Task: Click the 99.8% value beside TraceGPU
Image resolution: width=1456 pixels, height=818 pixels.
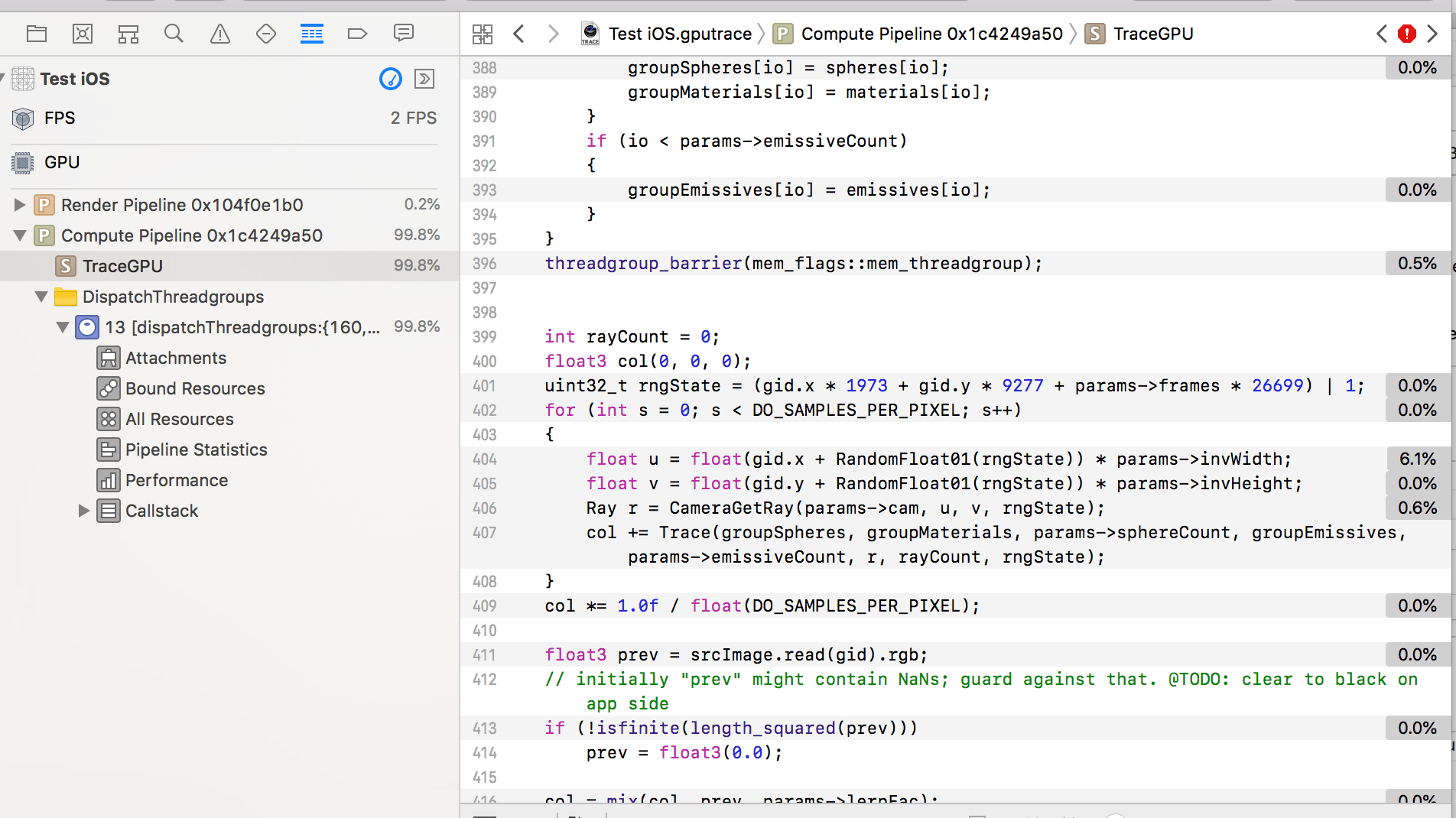Action: [417, 265]
